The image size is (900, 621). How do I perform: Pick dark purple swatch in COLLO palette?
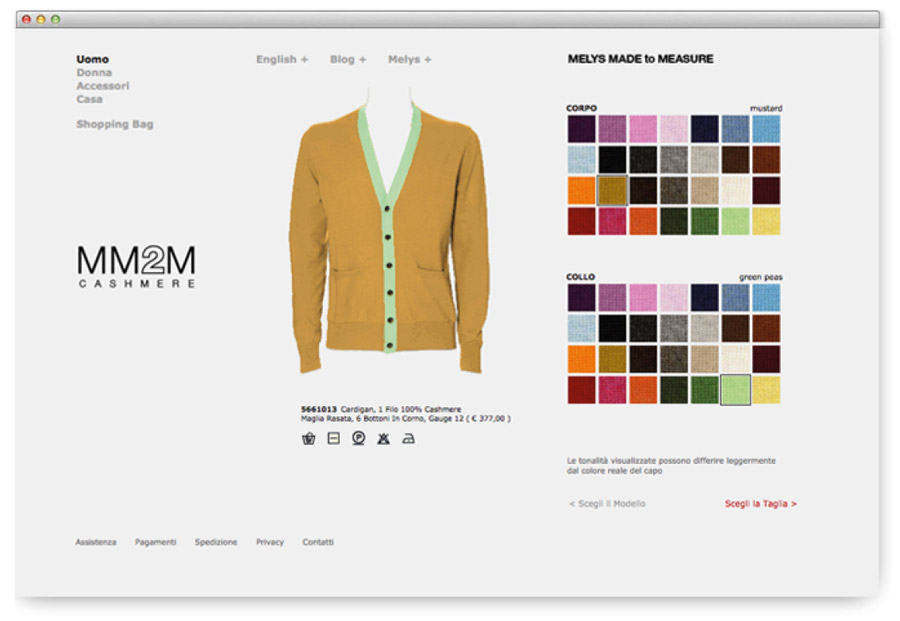coord(581,297)
